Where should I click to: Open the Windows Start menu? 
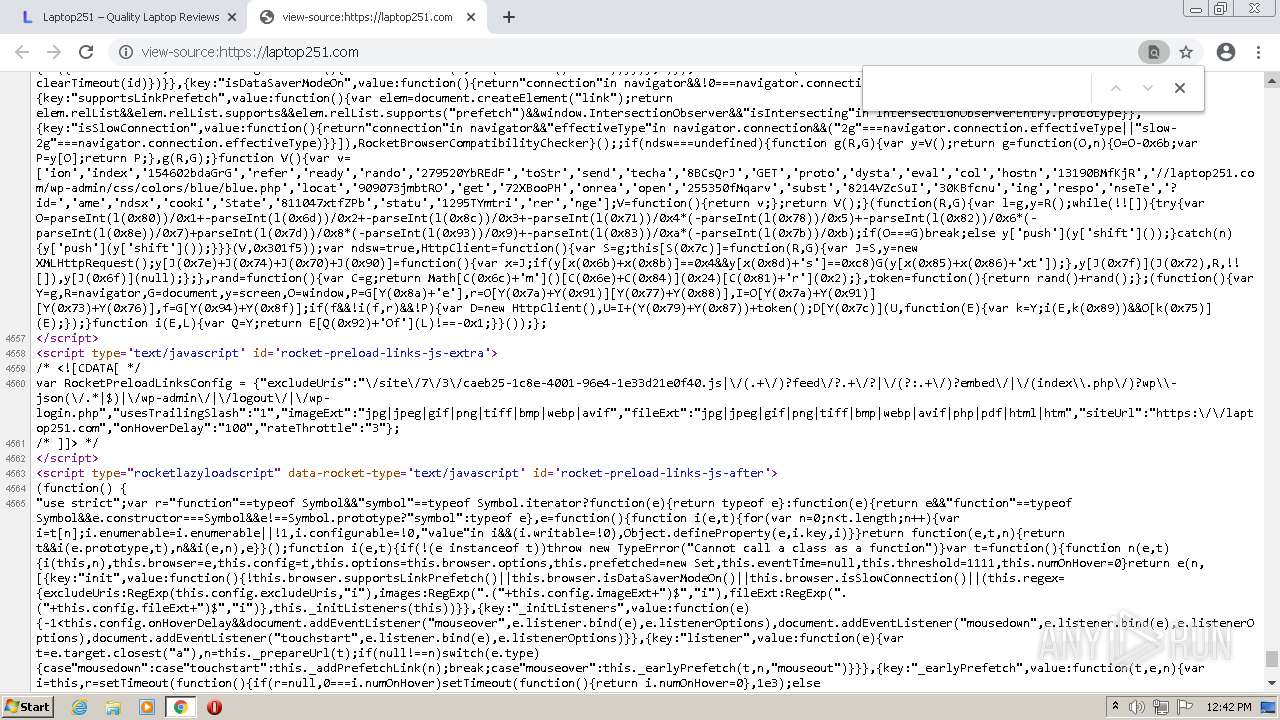27,706
